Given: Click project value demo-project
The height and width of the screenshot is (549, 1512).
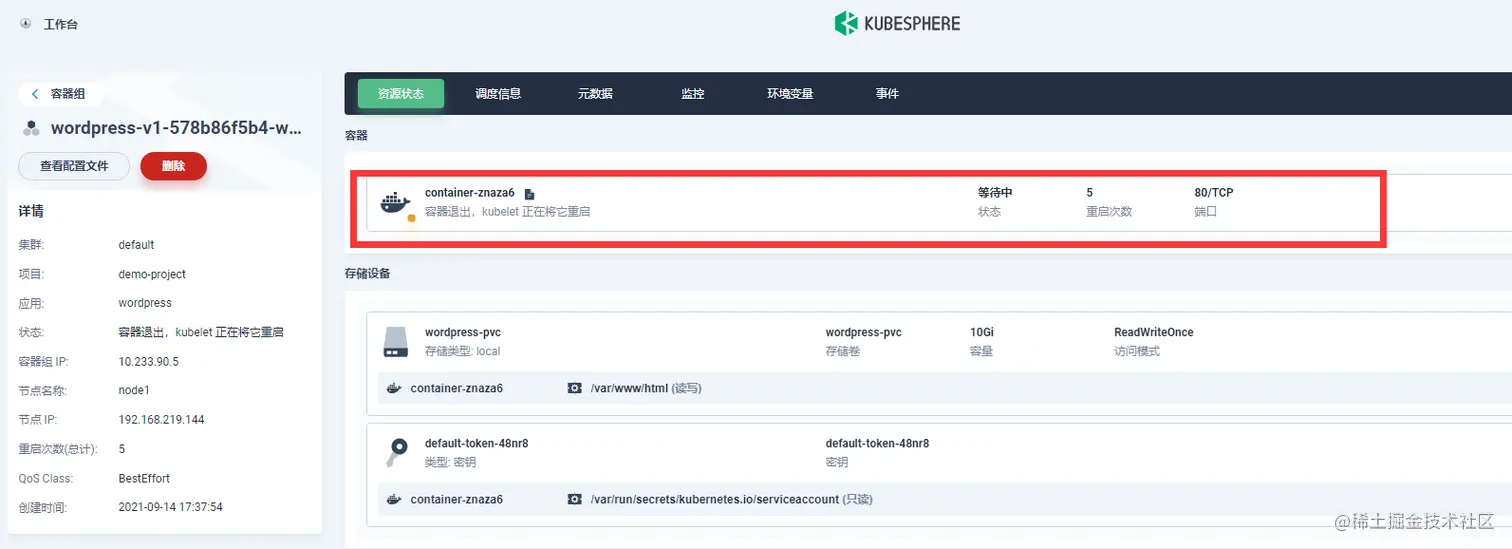Looking at the screenshot, I should click(x=152, y=274).
